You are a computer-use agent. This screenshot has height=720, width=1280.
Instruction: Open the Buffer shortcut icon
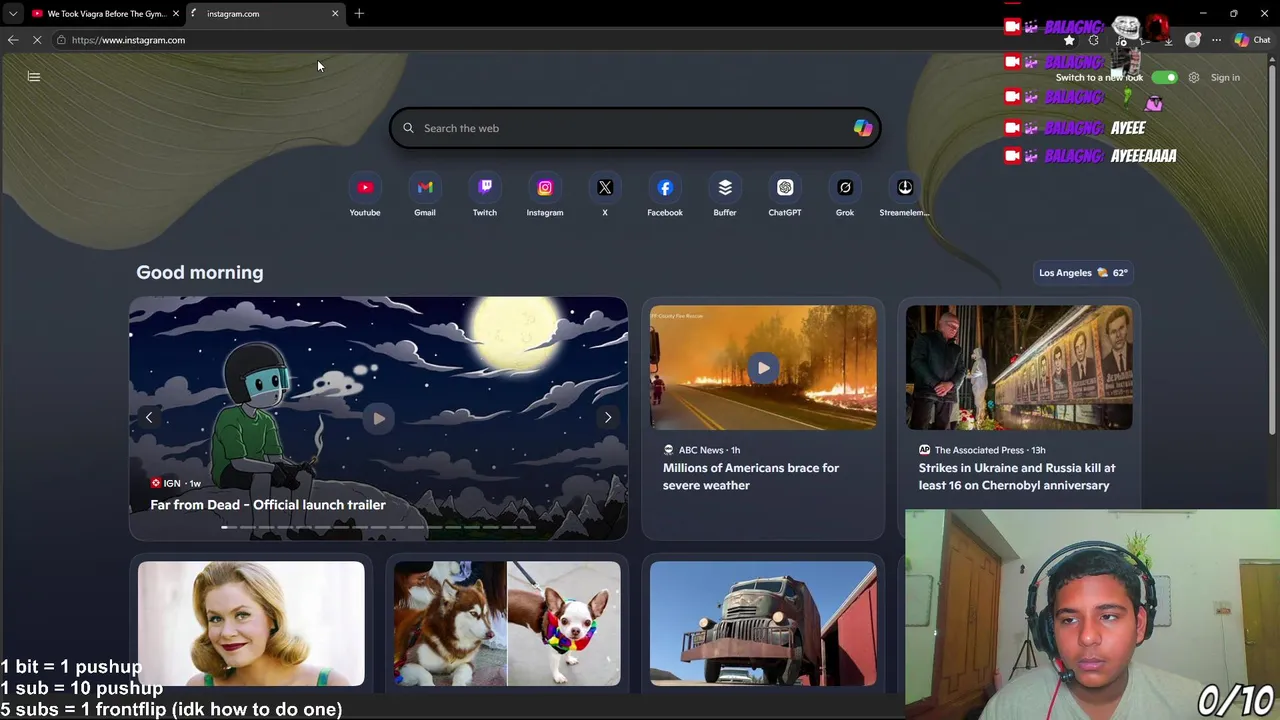point(725,188)
